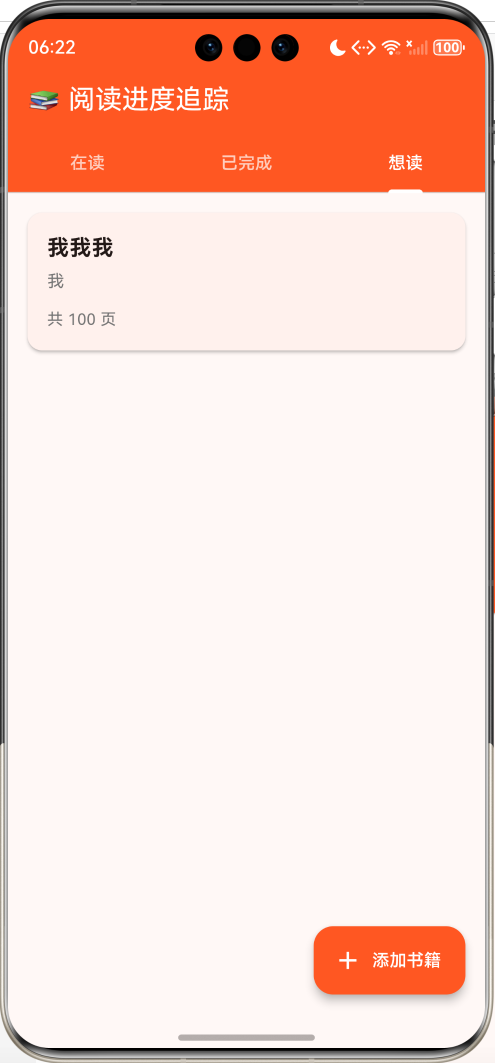
Task: Tap the bottom home gesture bar
Action: point(247,1037)
